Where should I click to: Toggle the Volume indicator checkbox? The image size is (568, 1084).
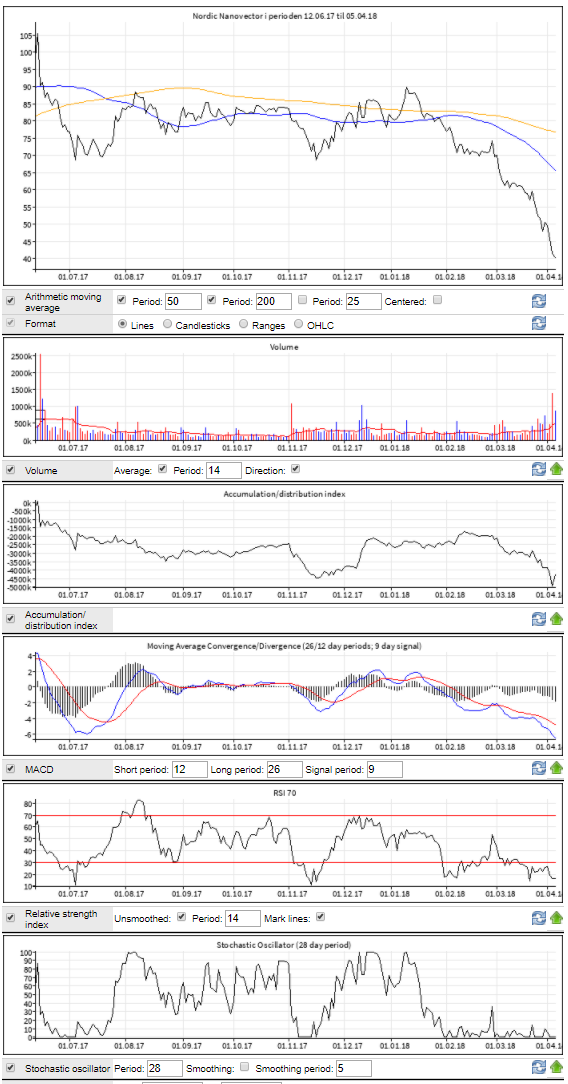pyautogui.click(x=10, y=469)
